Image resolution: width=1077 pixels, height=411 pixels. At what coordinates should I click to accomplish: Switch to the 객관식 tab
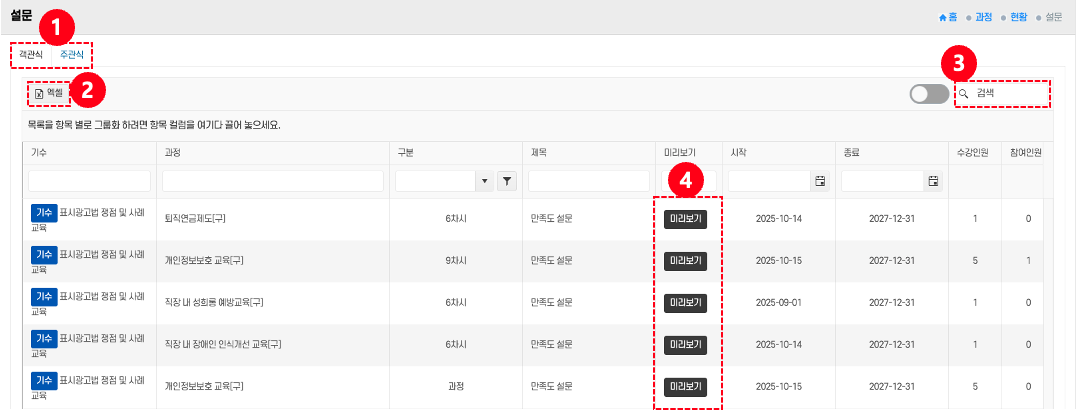31,54
